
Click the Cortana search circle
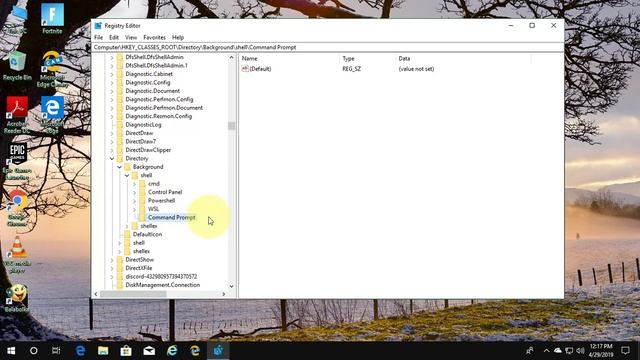click(33, 351)
